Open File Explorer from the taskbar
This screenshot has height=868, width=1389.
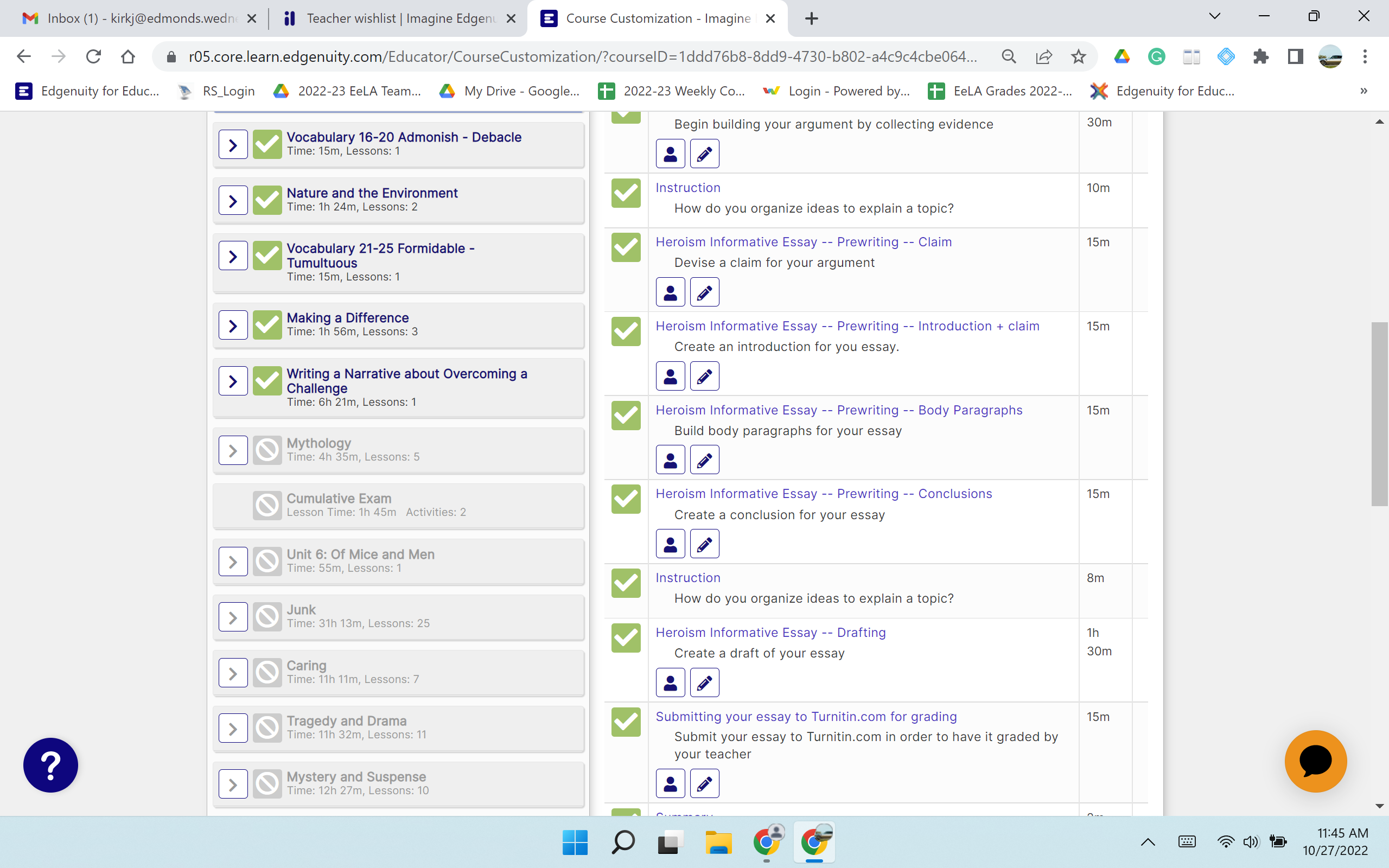click(x=718, y=842)
